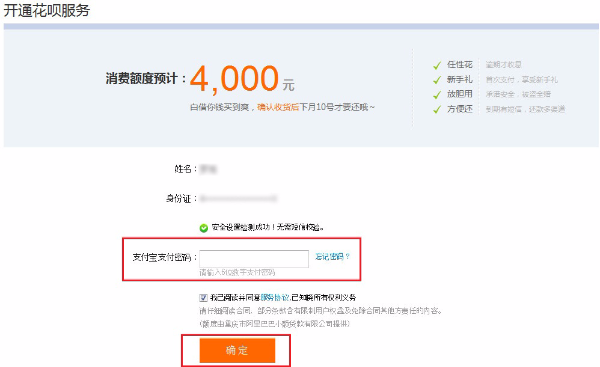Focus the 支付宝支付密码 input box
This screenshot has height=367, width=600.
coord(254,259)
